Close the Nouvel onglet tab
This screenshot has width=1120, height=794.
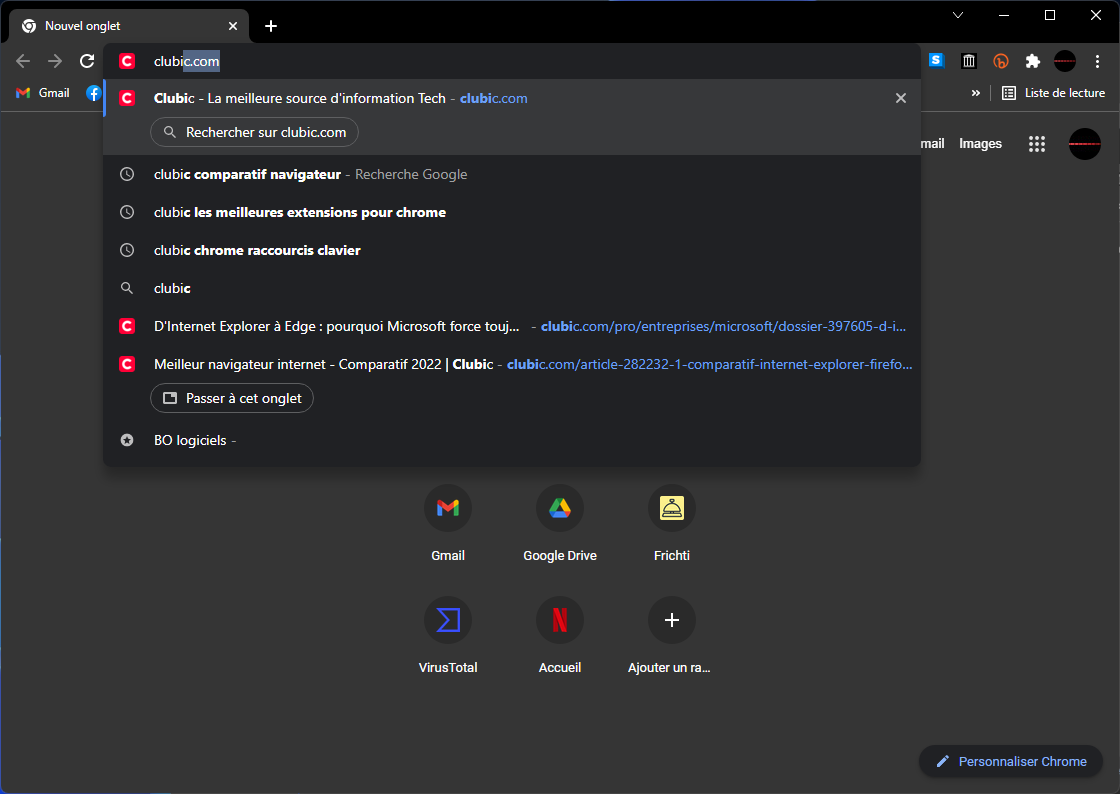(233, 26)
